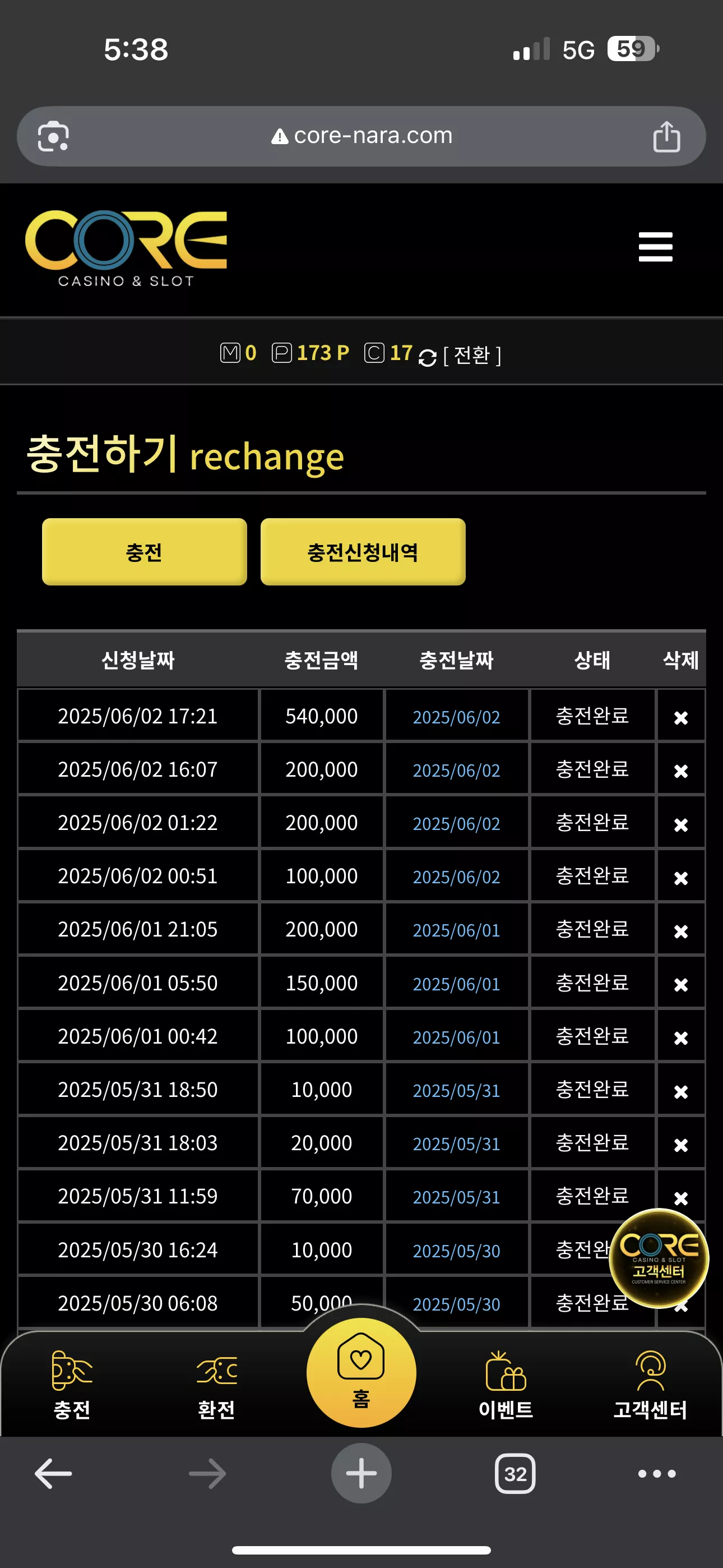Image resolution: width=723 pixels, height=1568 pixels.
Task: Tap the refresh balance icon
Action: 427,357
